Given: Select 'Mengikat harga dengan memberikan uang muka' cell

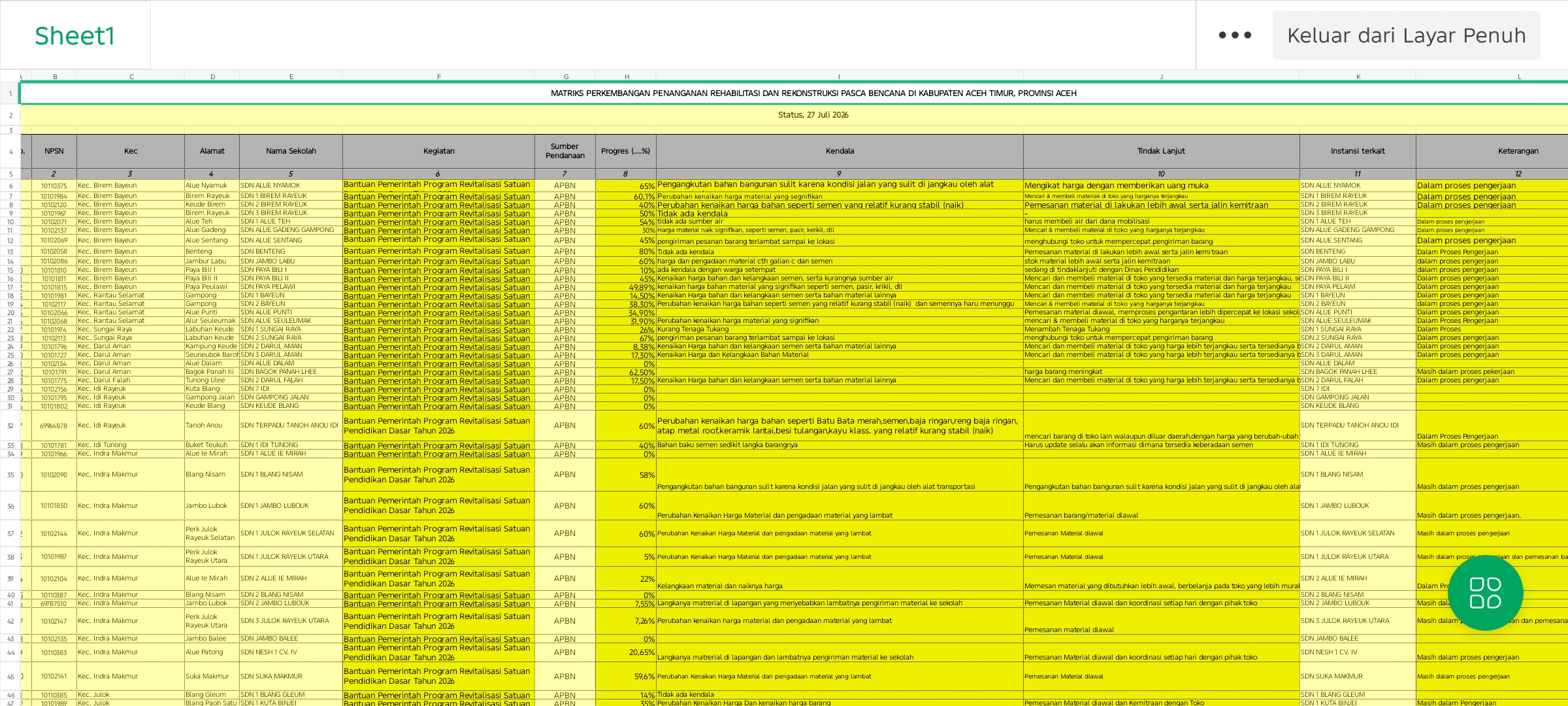Looking at the screenshot, I should (1162, 186).
